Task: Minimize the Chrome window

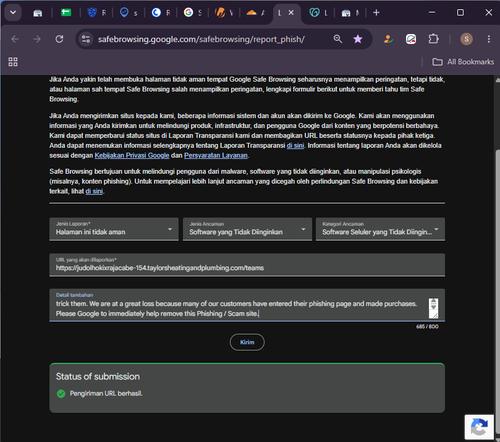Action: click(432, 13)
